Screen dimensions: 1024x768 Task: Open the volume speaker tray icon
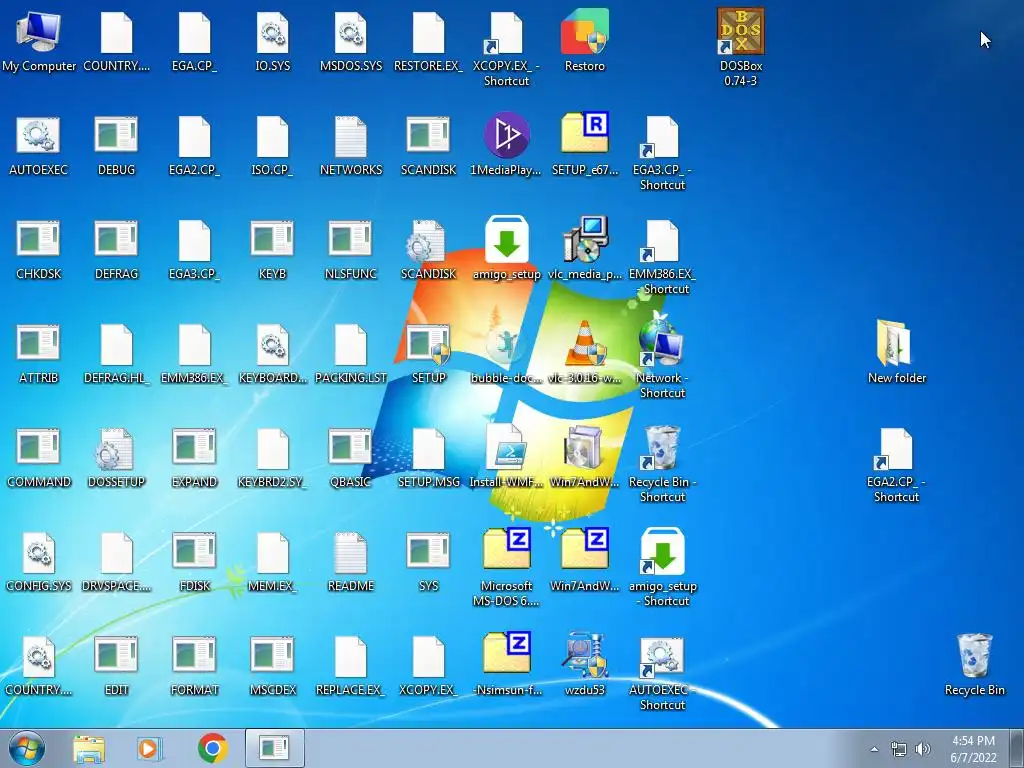tap(923, 749)
